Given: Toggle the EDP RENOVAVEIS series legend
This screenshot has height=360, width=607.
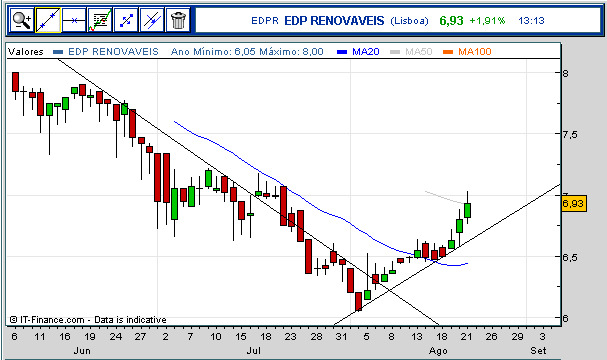Looking at the screenshot, I should click(113, 51).
